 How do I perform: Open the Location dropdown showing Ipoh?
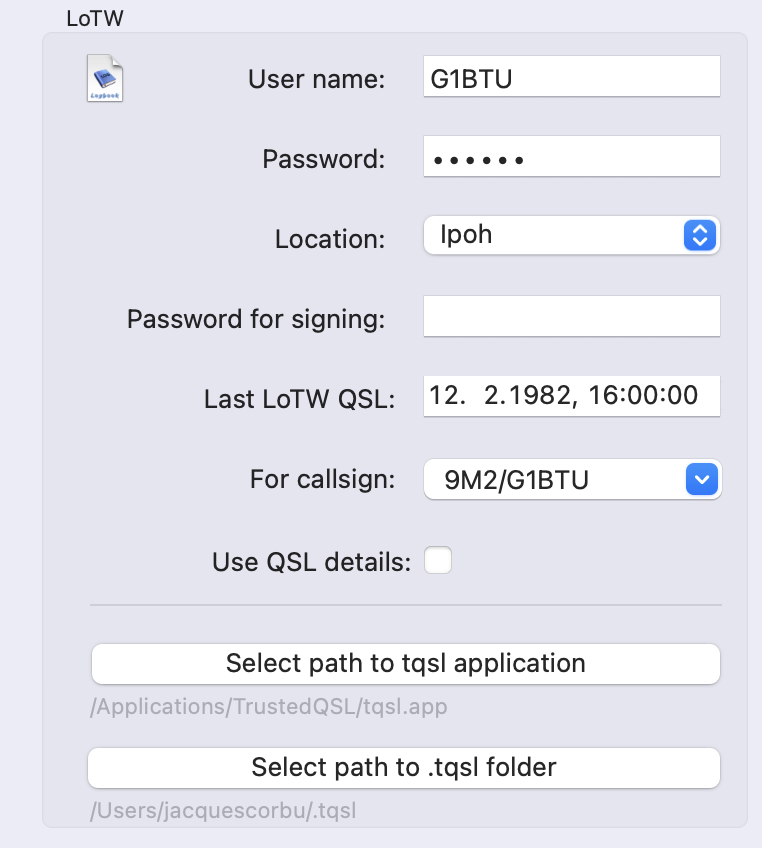click(572, 235)
